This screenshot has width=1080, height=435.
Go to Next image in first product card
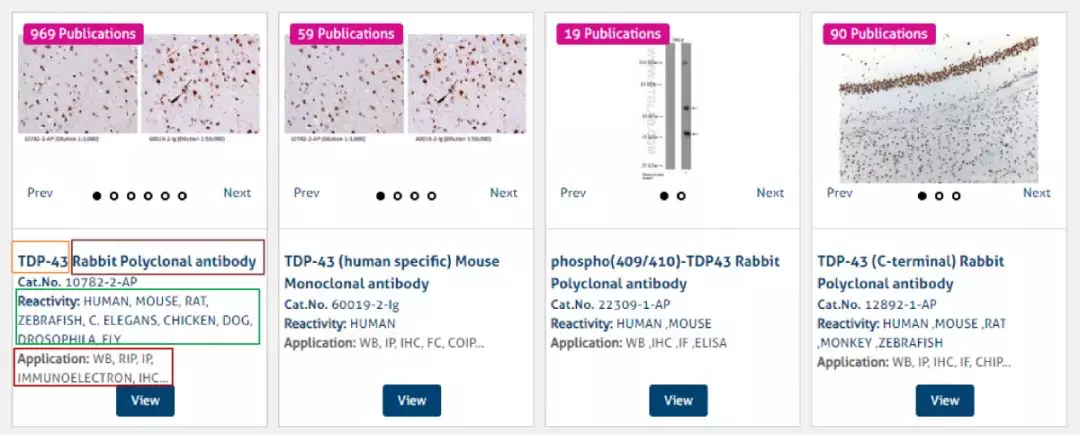(x=237, y=193)
